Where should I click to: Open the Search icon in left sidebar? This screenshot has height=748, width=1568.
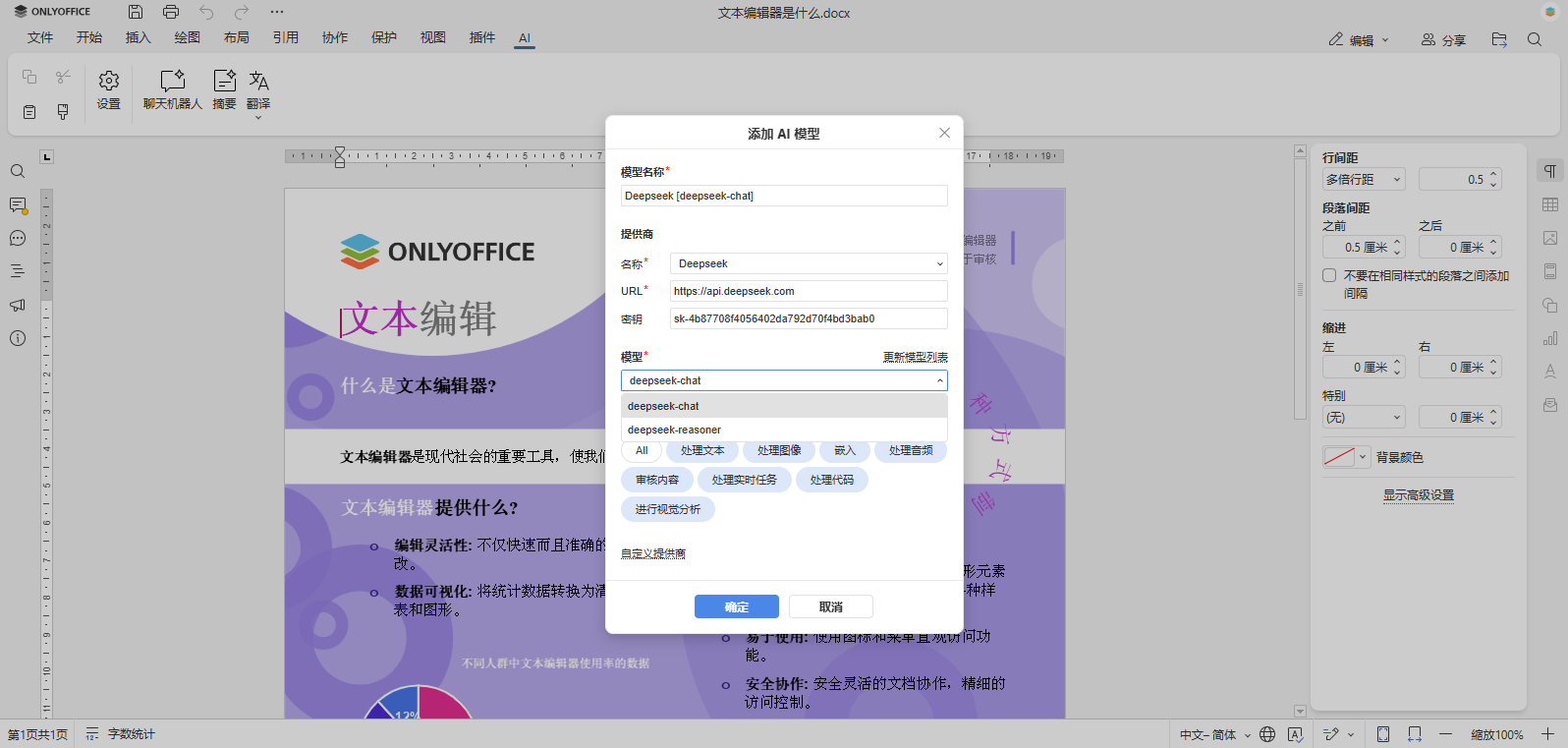coord(18,171)
